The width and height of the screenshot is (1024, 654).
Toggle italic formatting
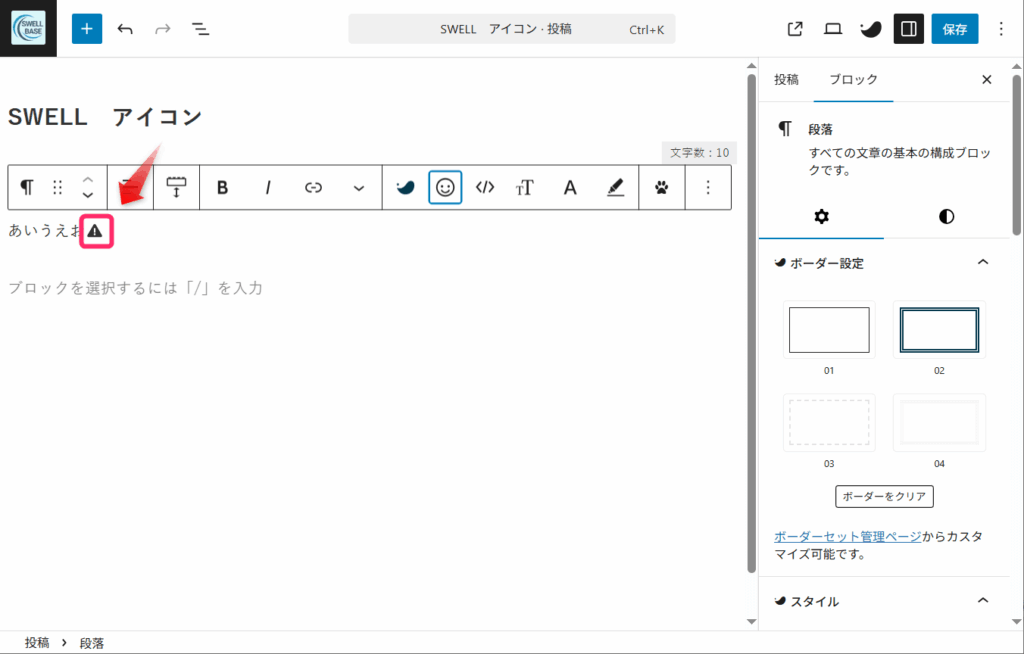point(268,188)
